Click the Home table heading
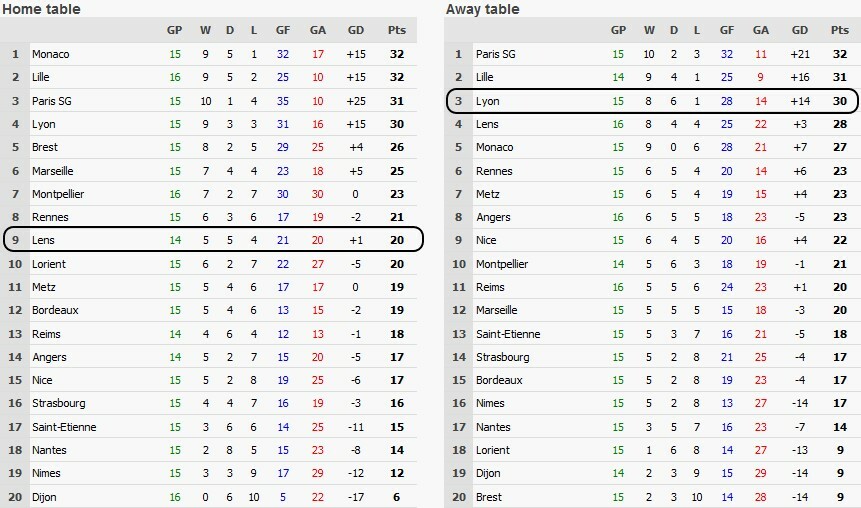 coord(42,9)
